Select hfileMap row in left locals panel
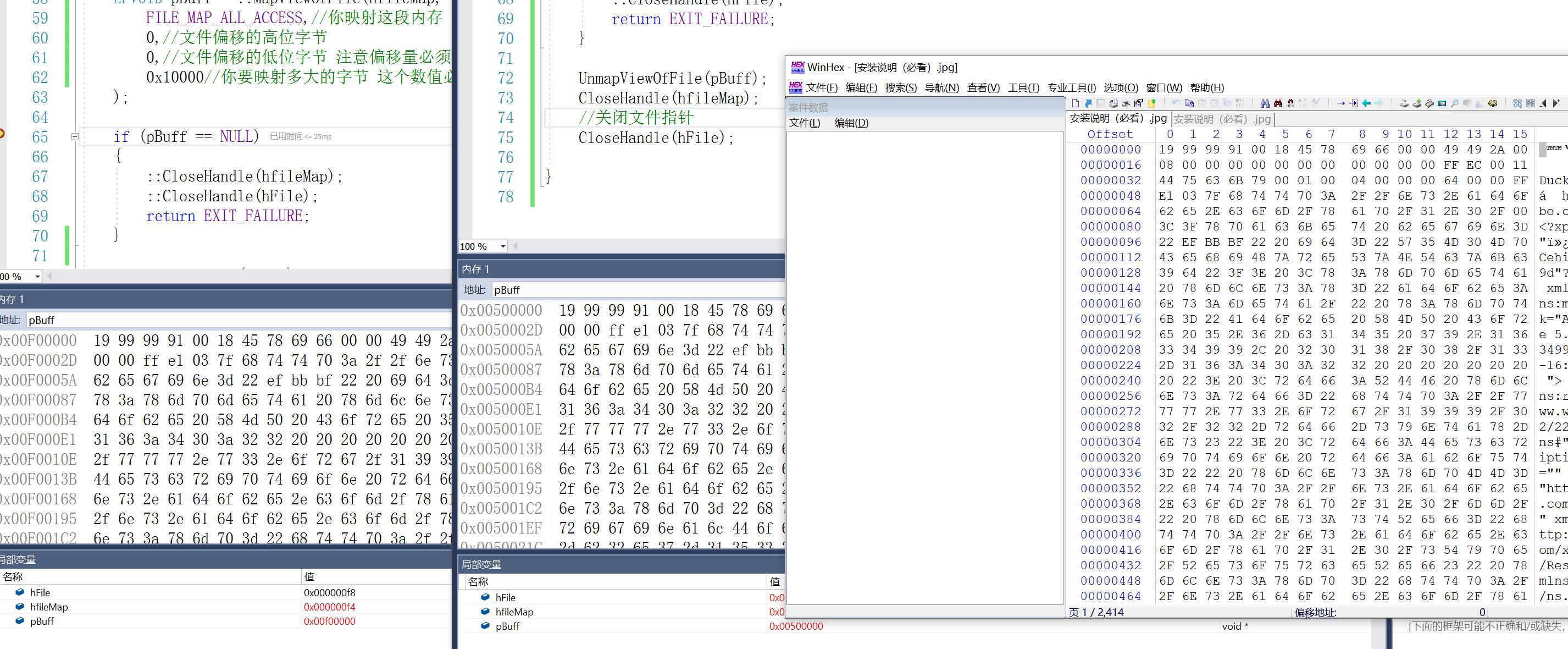This screenshot has width=1568, height=649. pyautogui.click(x=225, y=607)
